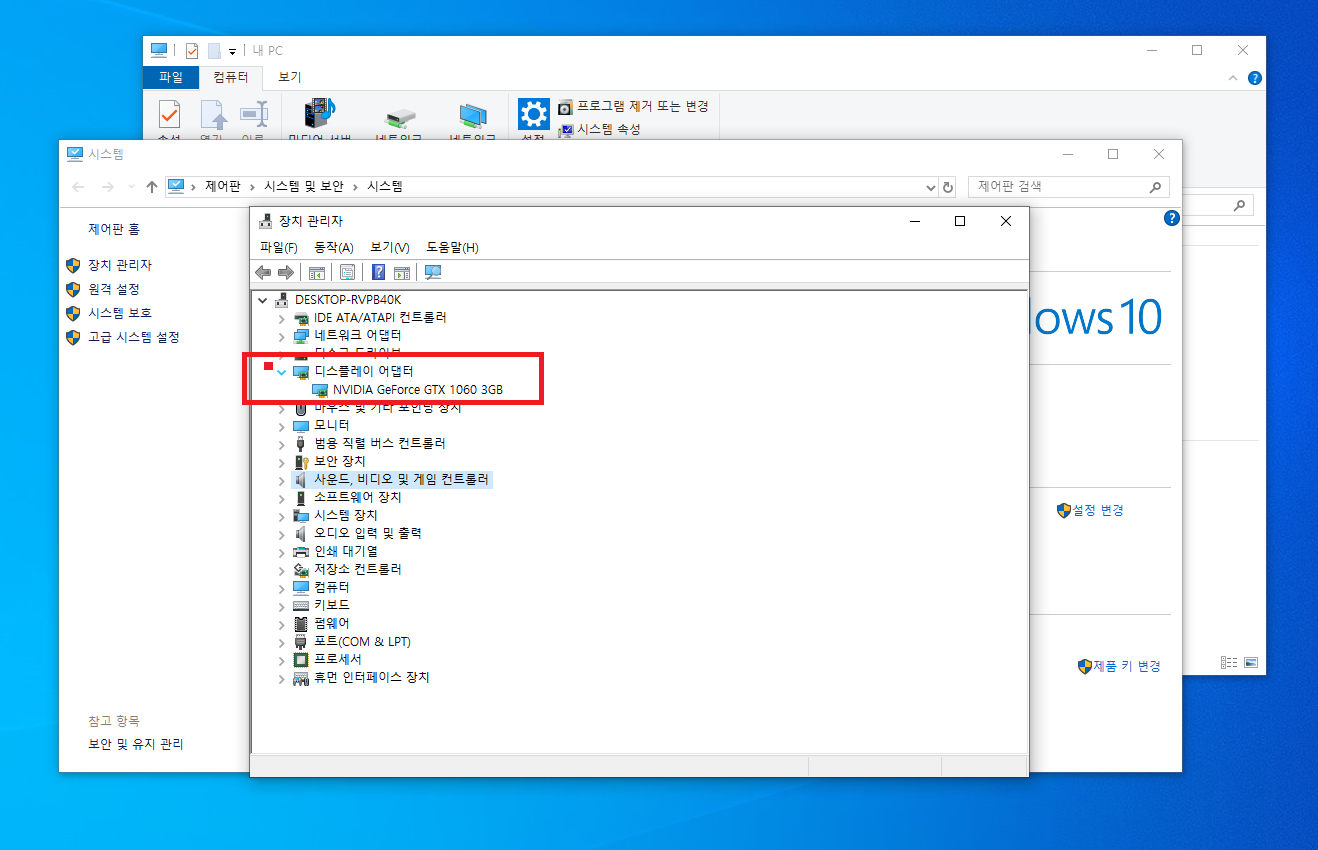Open the System address bar history dropdown
The height and width of the screenshot is (850, 1318).
931,186
